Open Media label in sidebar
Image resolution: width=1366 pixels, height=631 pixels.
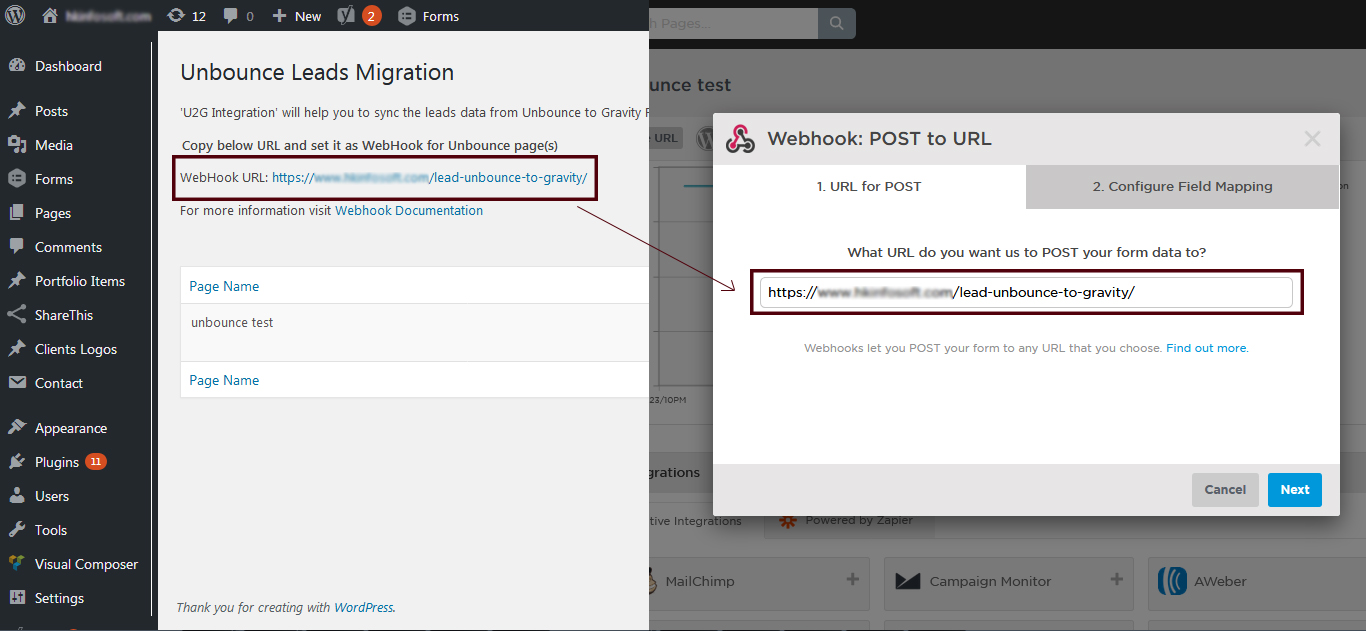54,145
